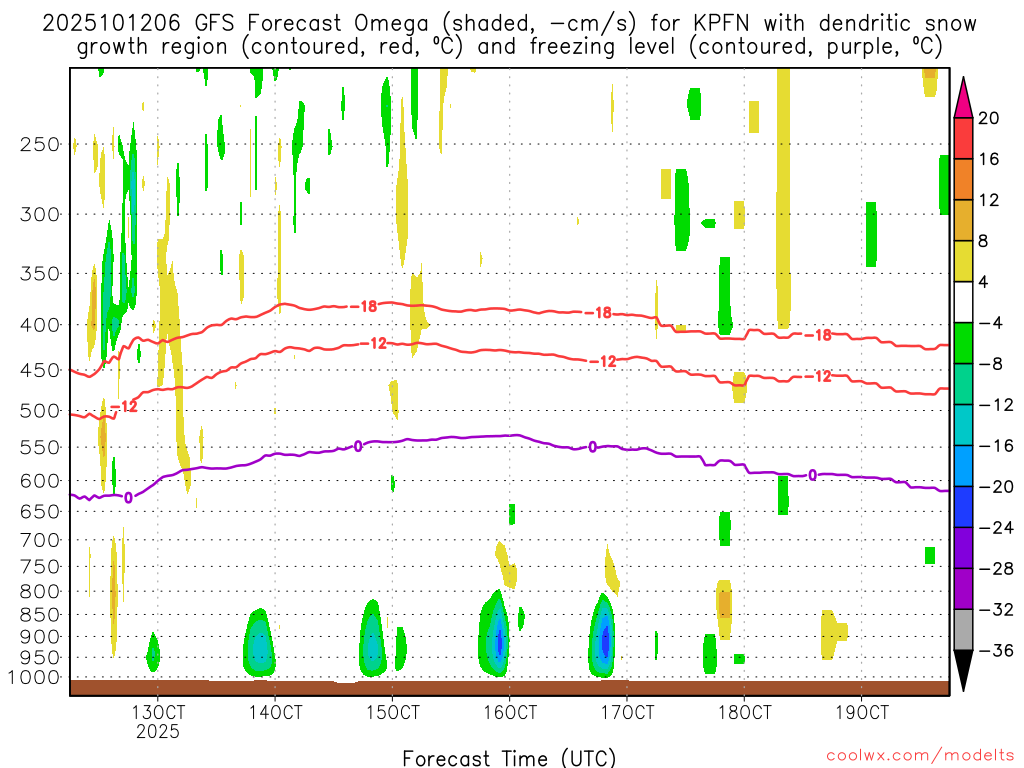
Task: Click the 250 pressure level label
Action: pyautogui.click(x=40, y=144)
